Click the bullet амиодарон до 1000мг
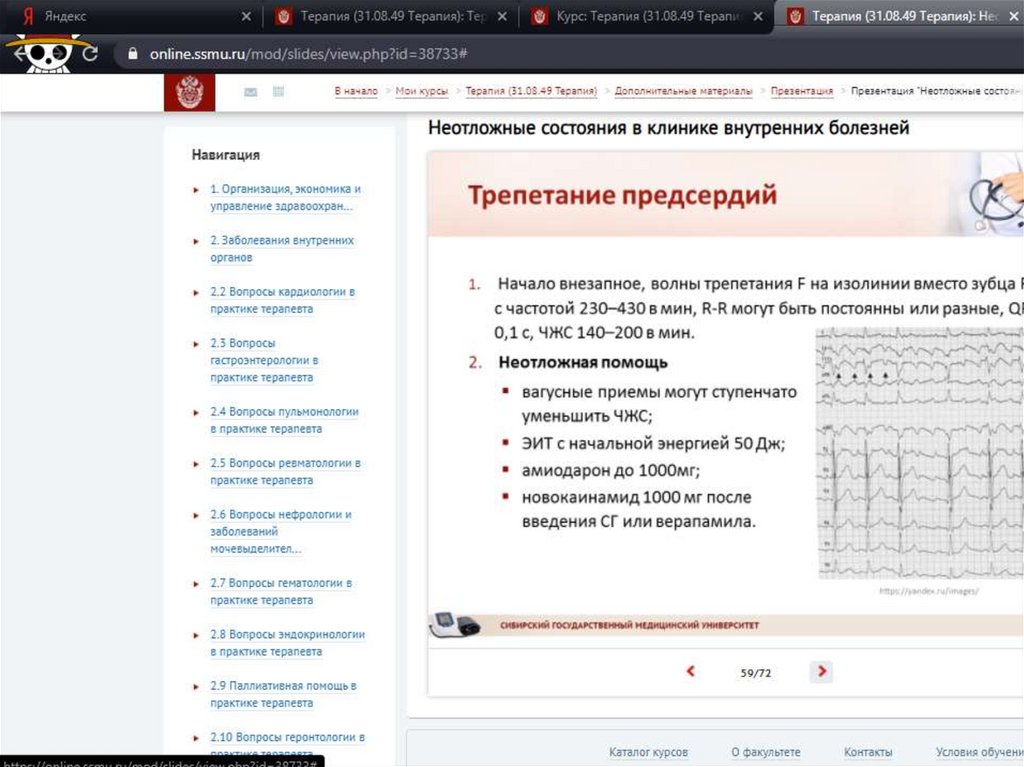This screenshot has width=1024, height=767. pyautogui.click(x=610, y=470)
